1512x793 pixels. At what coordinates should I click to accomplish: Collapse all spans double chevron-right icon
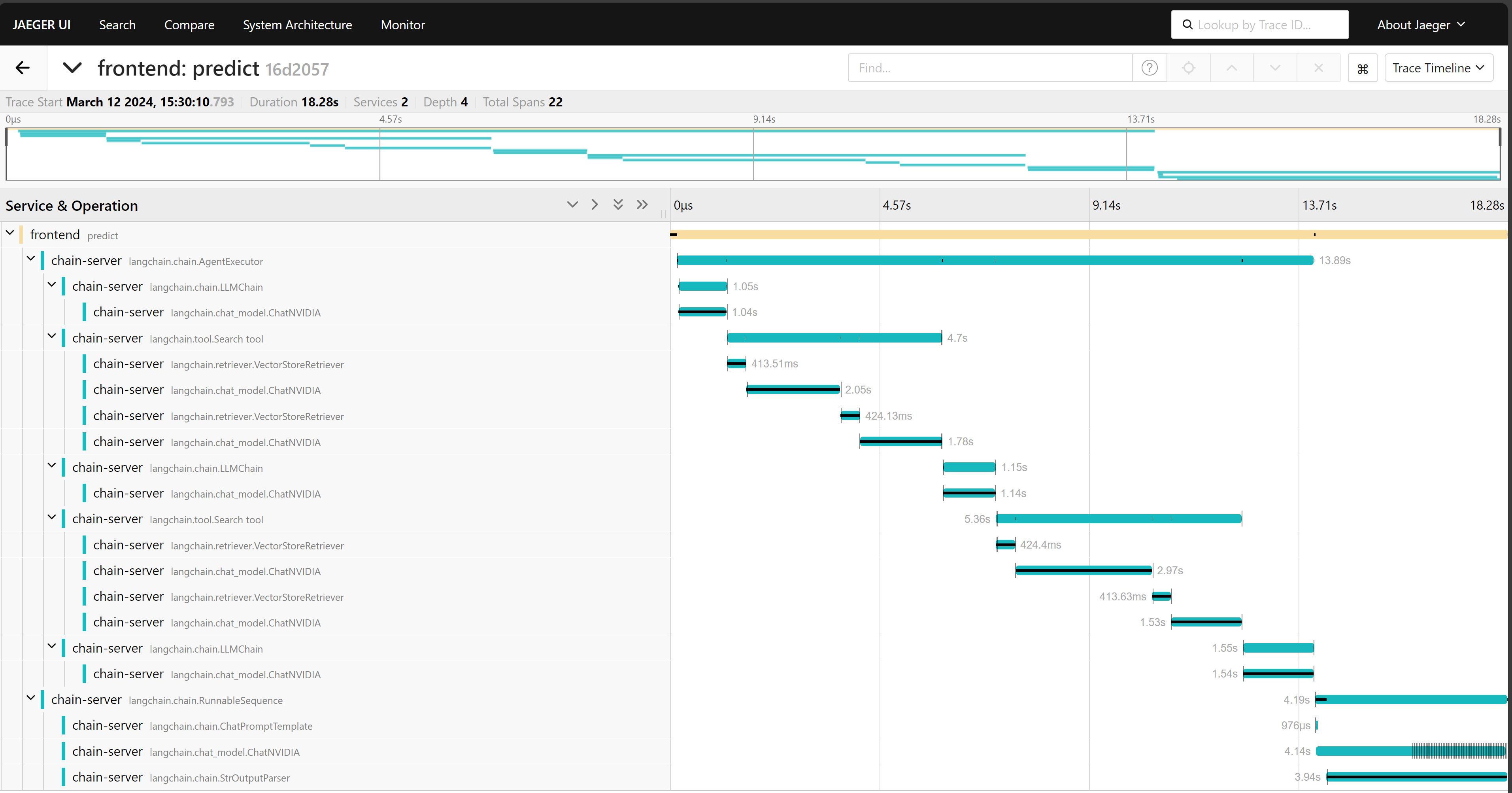642,205
